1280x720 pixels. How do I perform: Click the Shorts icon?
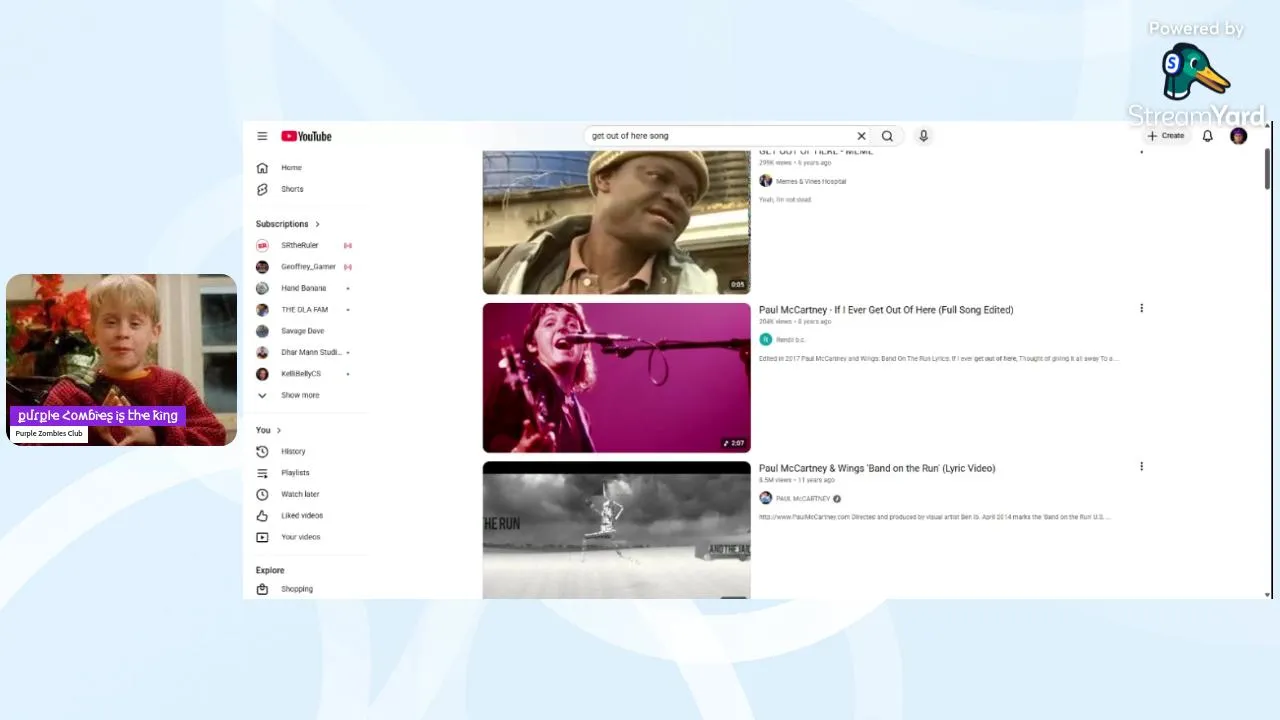(262, 189)
